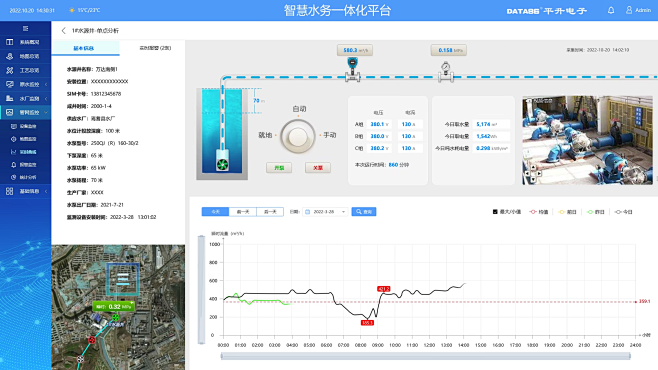Click the pipe network monitoring (管网监控) icon
Screen dimensions: 658x370
[x=10, y=112]
